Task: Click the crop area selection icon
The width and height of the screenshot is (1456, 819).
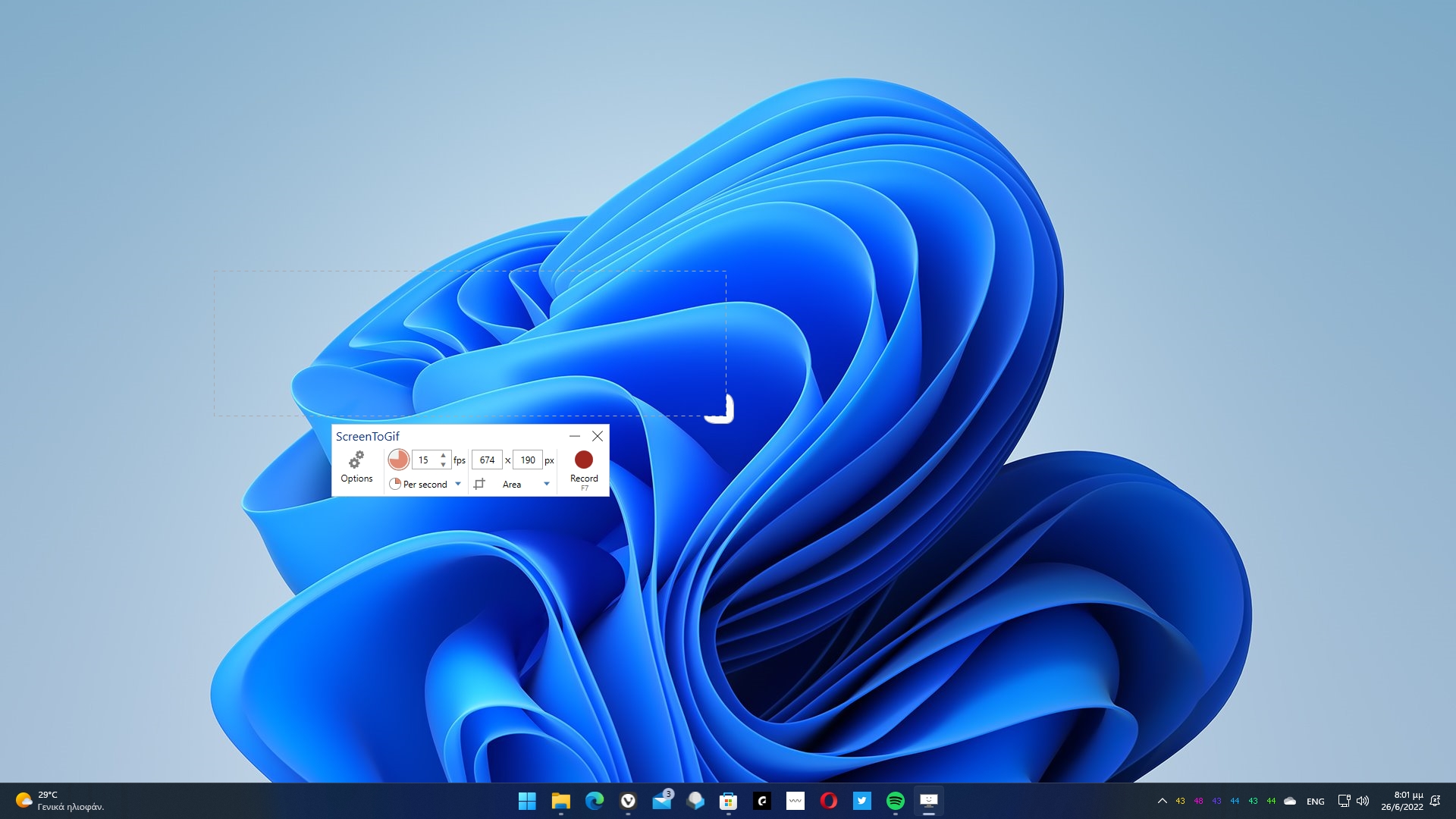Action: [x=479, y=484]
